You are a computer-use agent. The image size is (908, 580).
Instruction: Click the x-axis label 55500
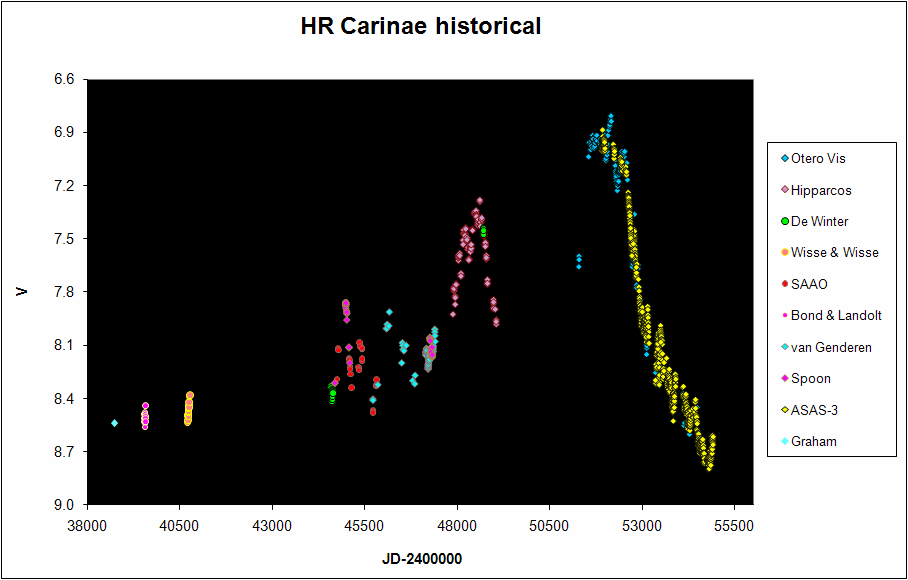point(734,526)
